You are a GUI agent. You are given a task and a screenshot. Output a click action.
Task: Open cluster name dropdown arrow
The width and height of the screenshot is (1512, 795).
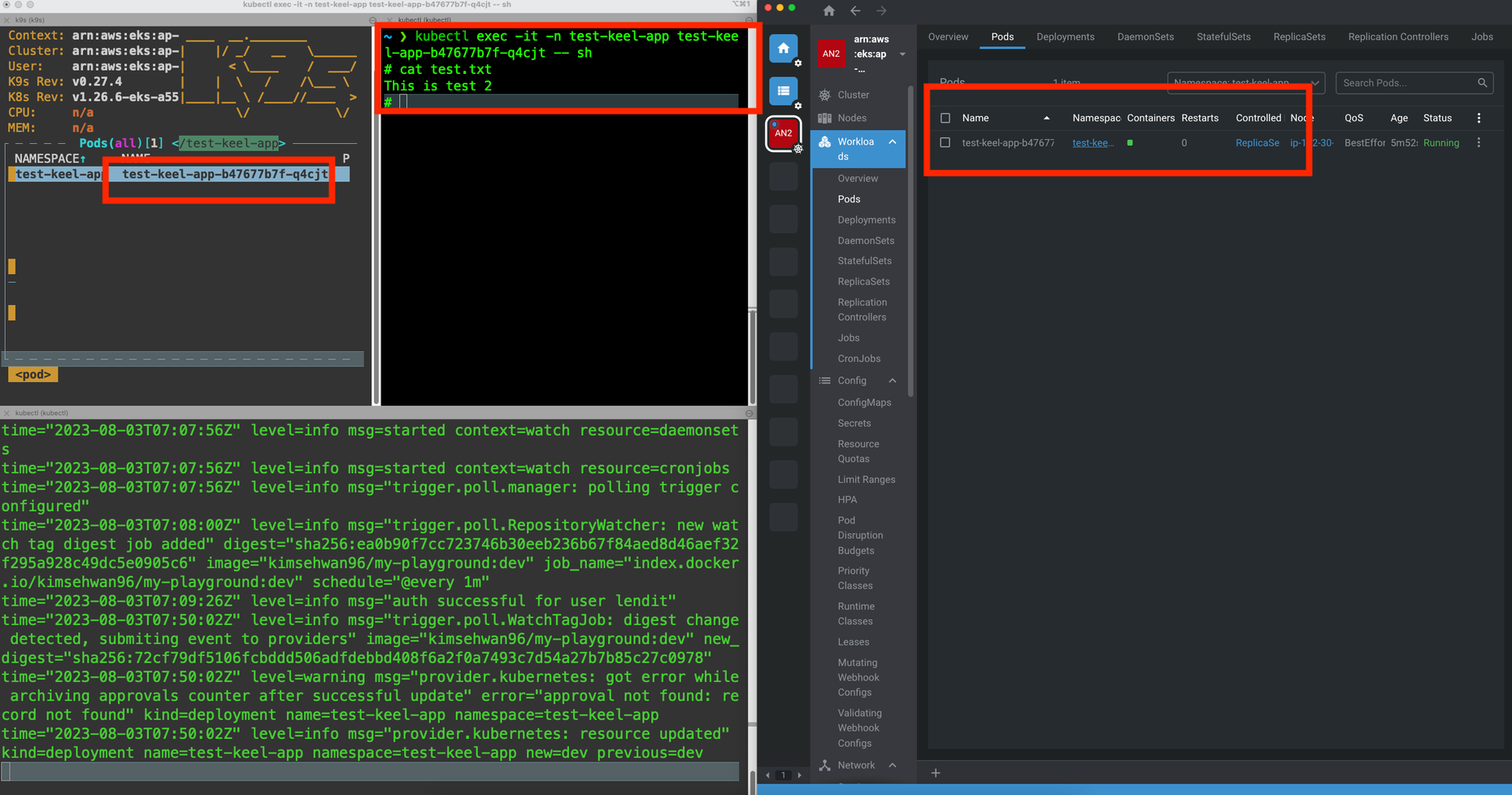tap(902, 54)
